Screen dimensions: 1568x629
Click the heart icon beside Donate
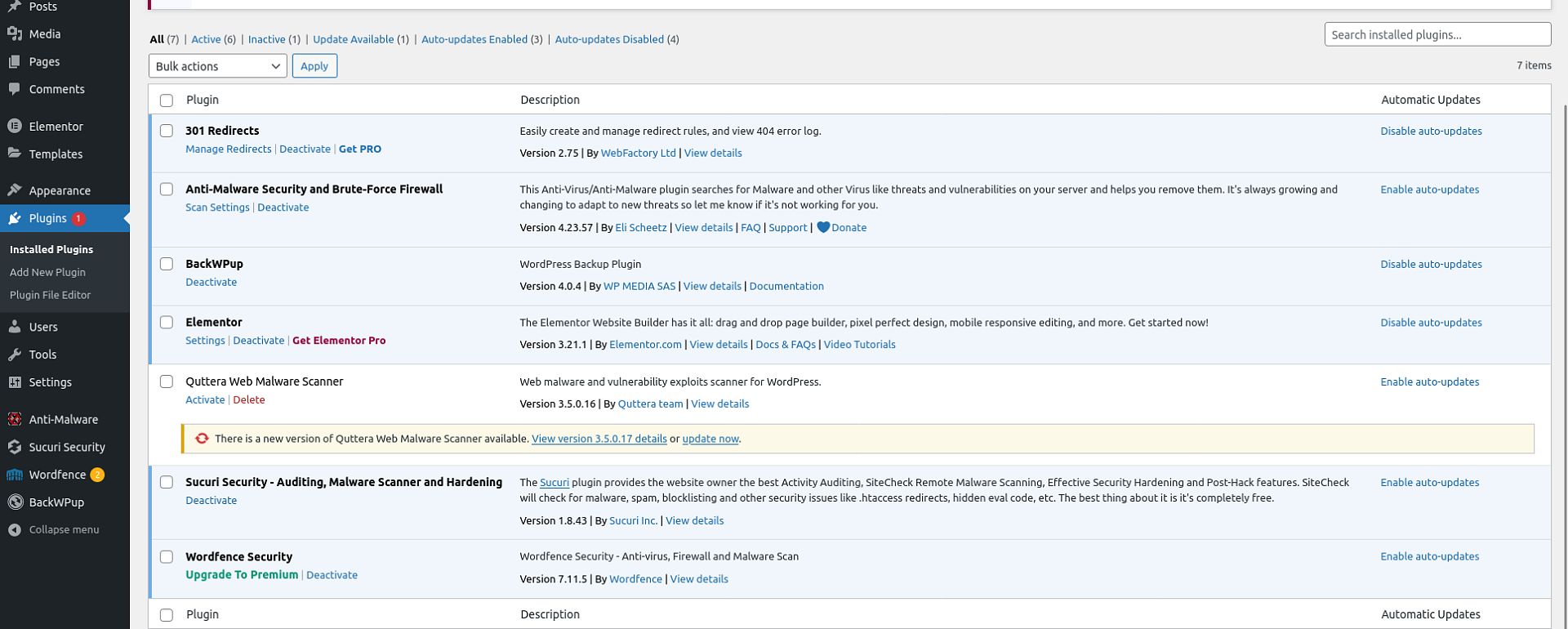[x=823, y=228]
